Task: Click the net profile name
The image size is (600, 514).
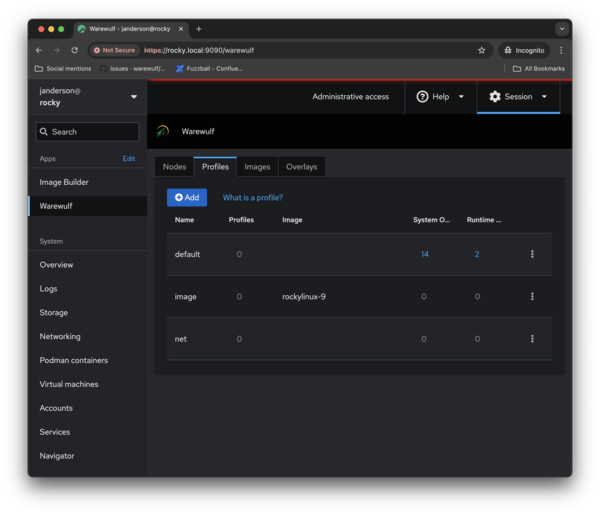Action: (181, 339)
